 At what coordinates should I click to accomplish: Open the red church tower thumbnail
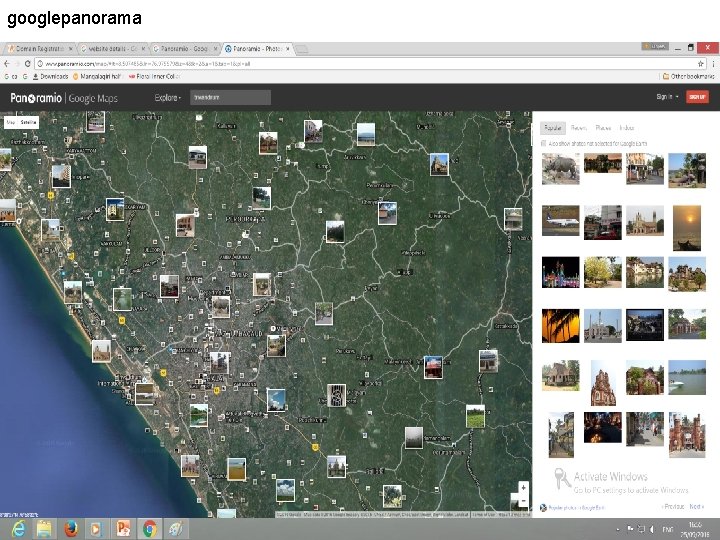click(x=603, y=383)
